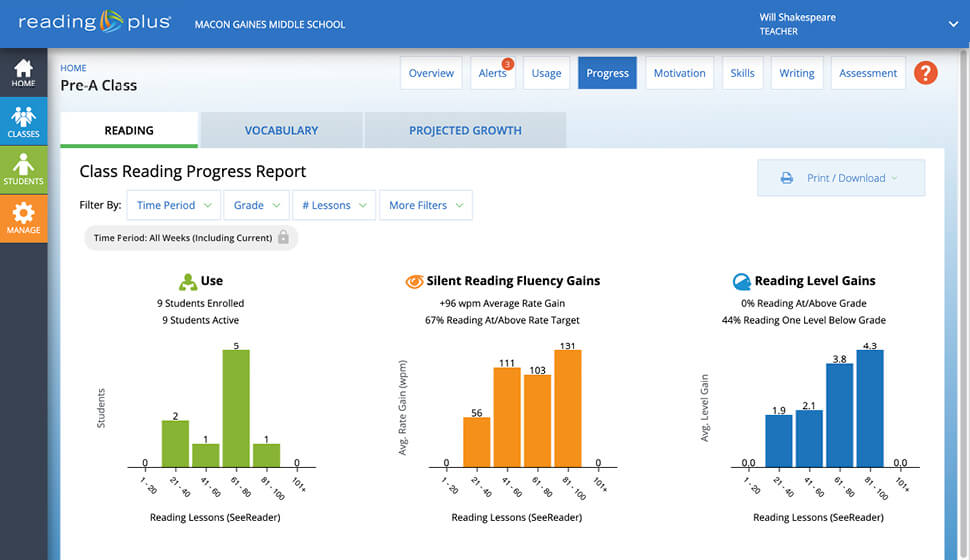Click the lock icon on time period chip

click(283, 238)
